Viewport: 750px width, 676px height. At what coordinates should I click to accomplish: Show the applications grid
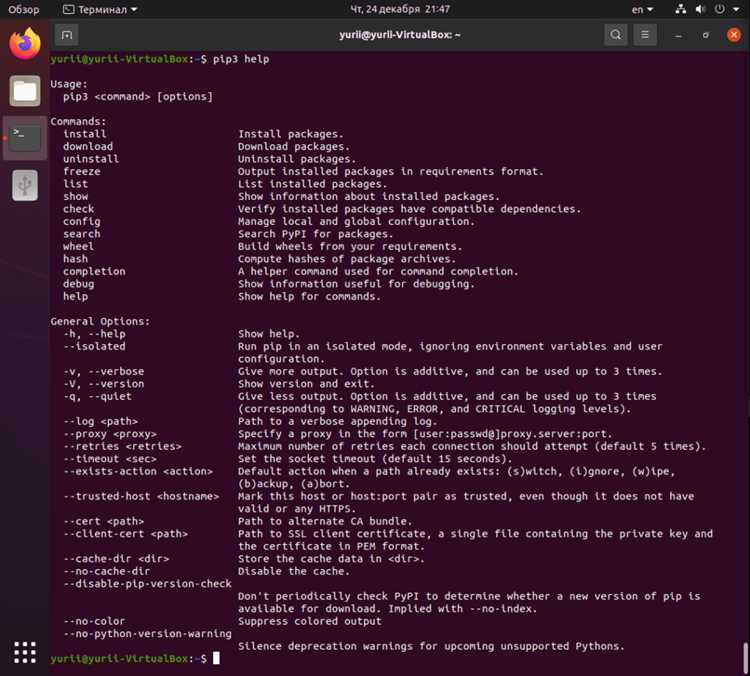[25, 652]
